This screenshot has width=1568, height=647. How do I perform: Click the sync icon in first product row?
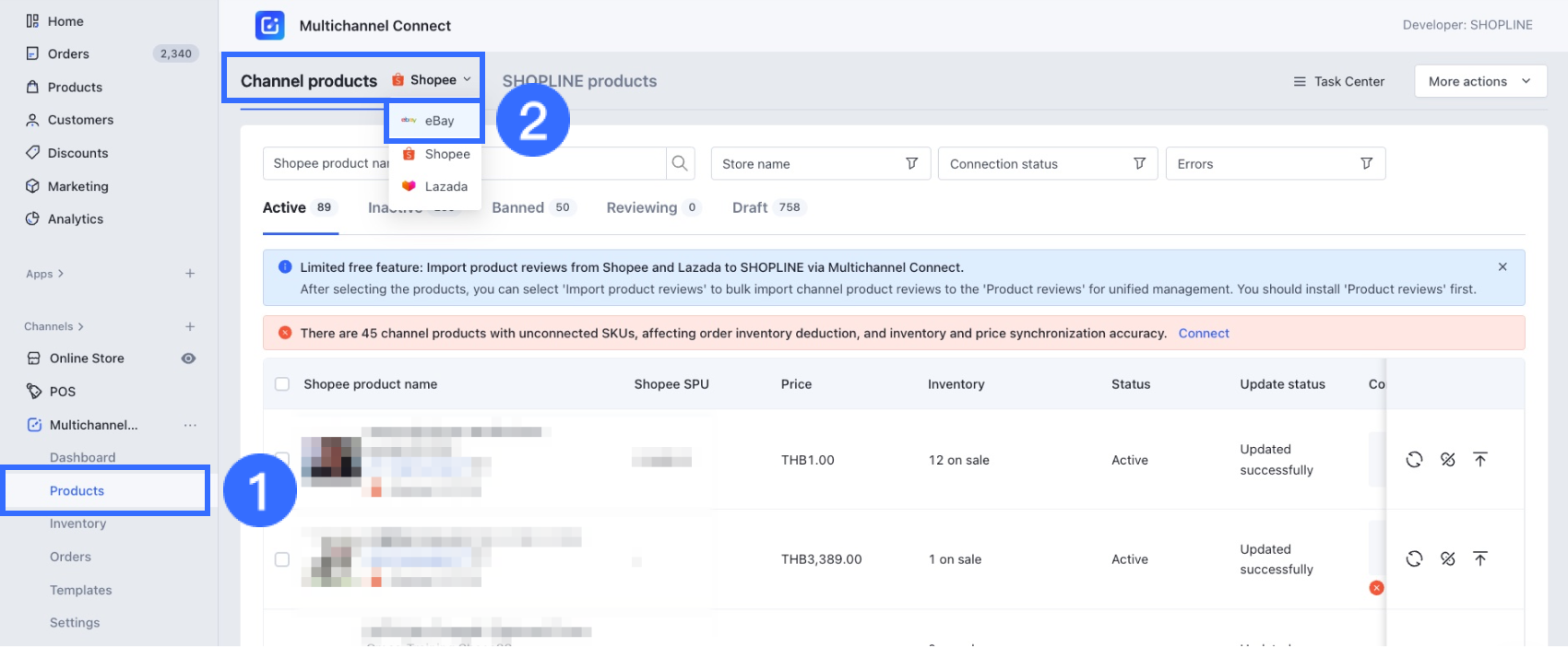click(1414, 459)
